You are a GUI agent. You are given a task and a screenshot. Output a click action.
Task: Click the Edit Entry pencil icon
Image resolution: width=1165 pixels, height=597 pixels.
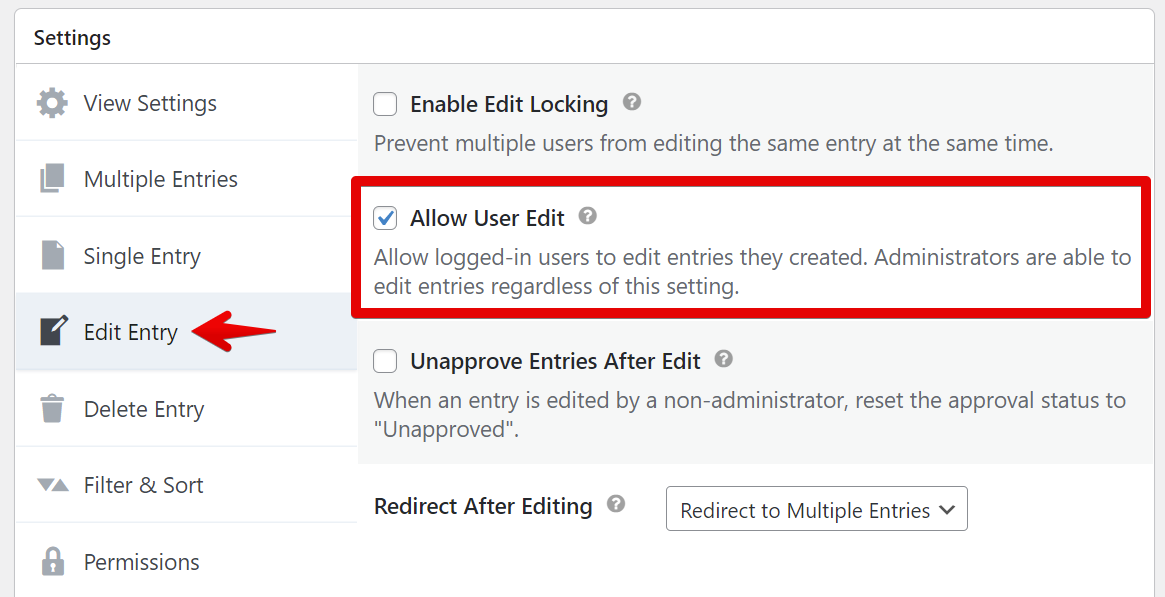coord(53,332)
